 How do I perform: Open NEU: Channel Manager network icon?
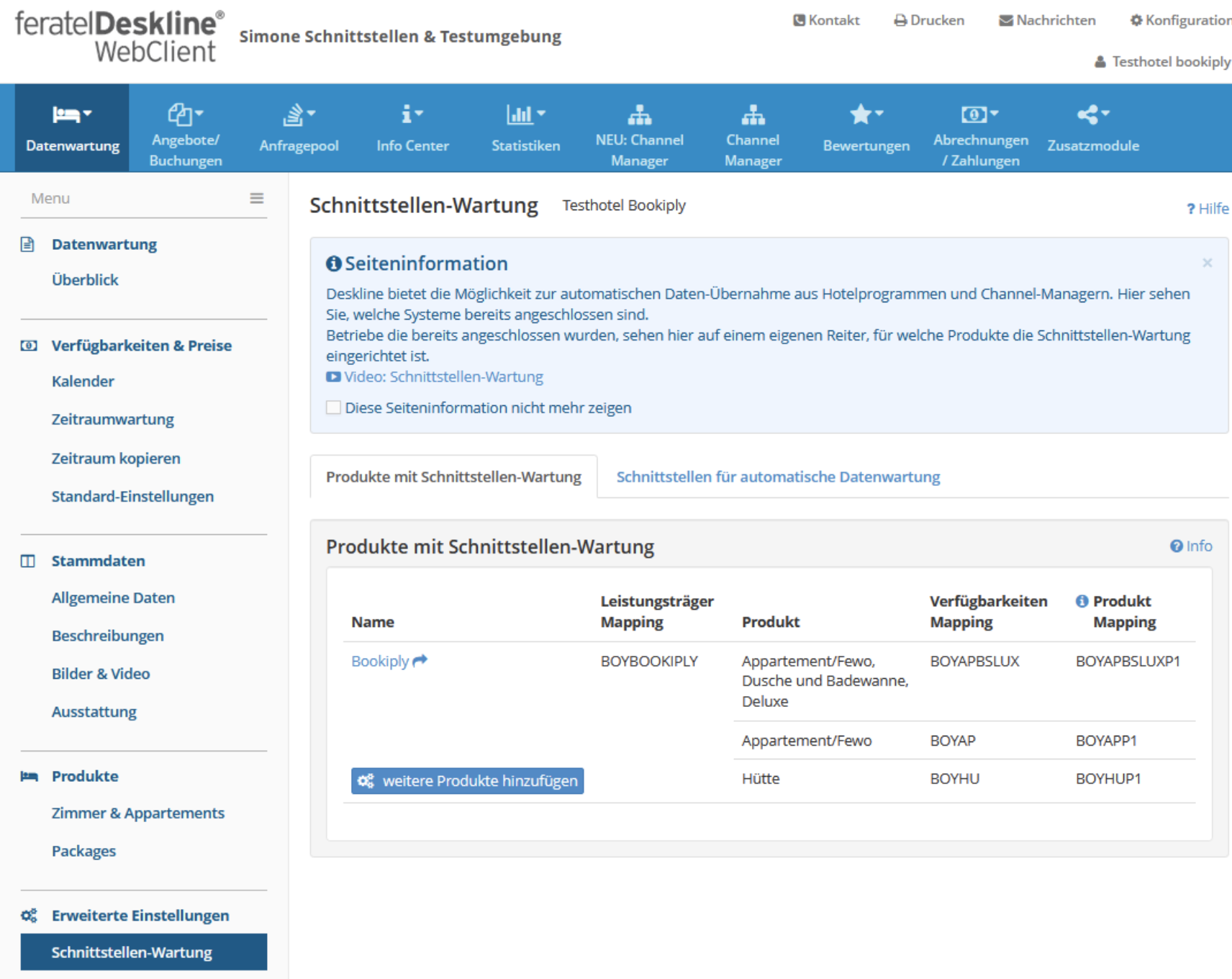[x=639, y=114]
